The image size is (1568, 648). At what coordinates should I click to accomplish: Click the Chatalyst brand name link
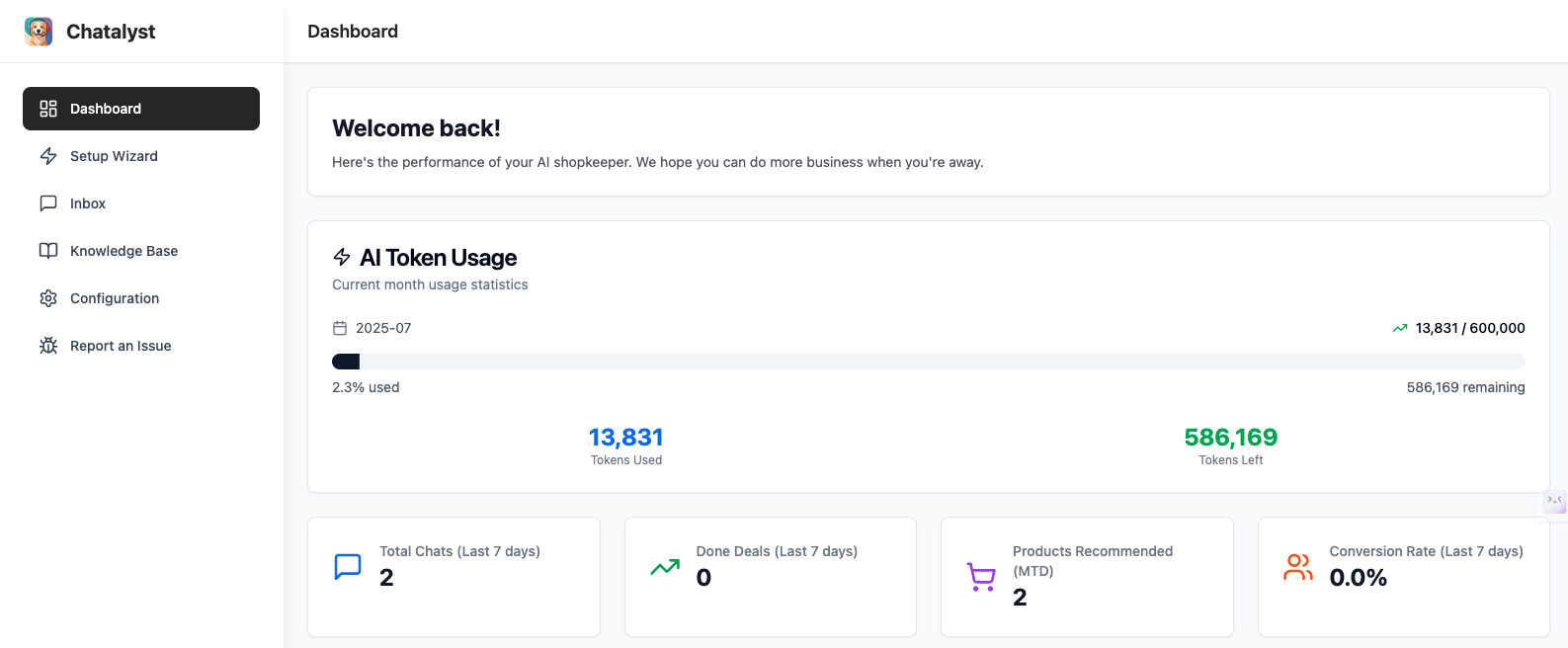111,32
